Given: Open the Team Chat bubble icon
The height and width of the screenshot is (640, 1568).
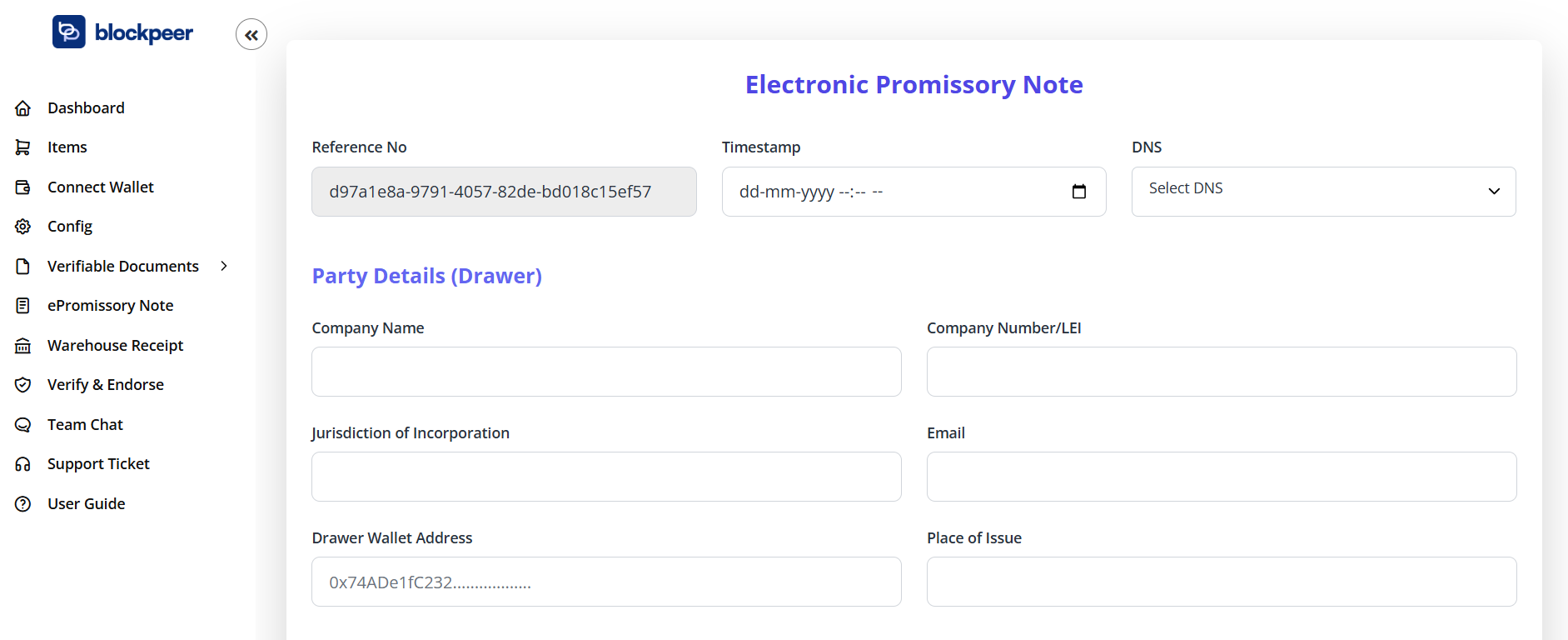Looking at the screenshot, I should coord(23,424).
